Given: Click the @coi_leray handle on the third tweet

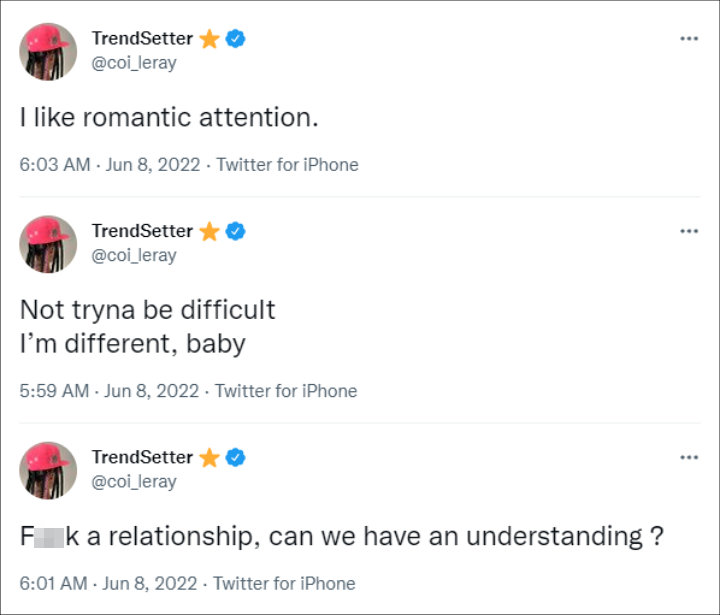Looking at the screenshot, I should pyautogui.click(x=134, y=482).
